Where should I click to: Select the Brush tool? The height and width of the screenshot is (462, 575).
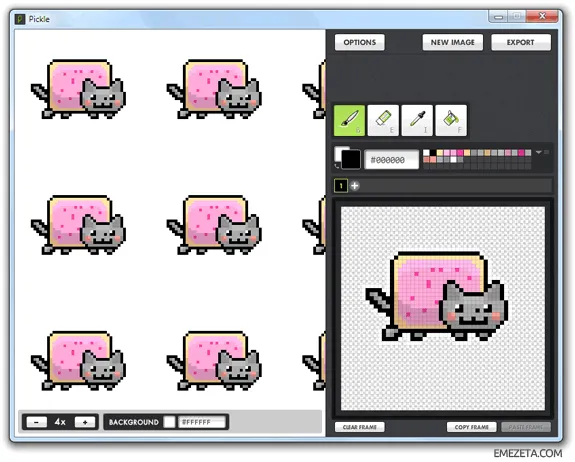point(349,121)
